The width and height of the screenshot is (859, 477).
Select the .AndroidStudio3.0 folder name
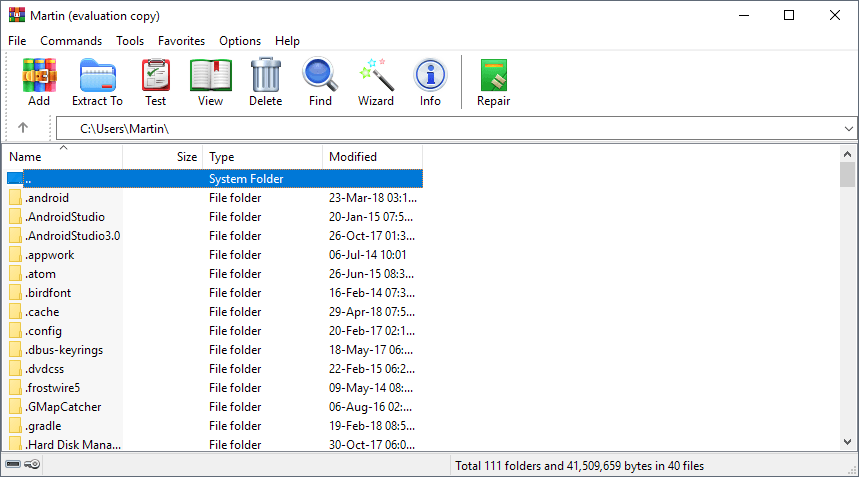pyautogui.click(x=72, y=236)
